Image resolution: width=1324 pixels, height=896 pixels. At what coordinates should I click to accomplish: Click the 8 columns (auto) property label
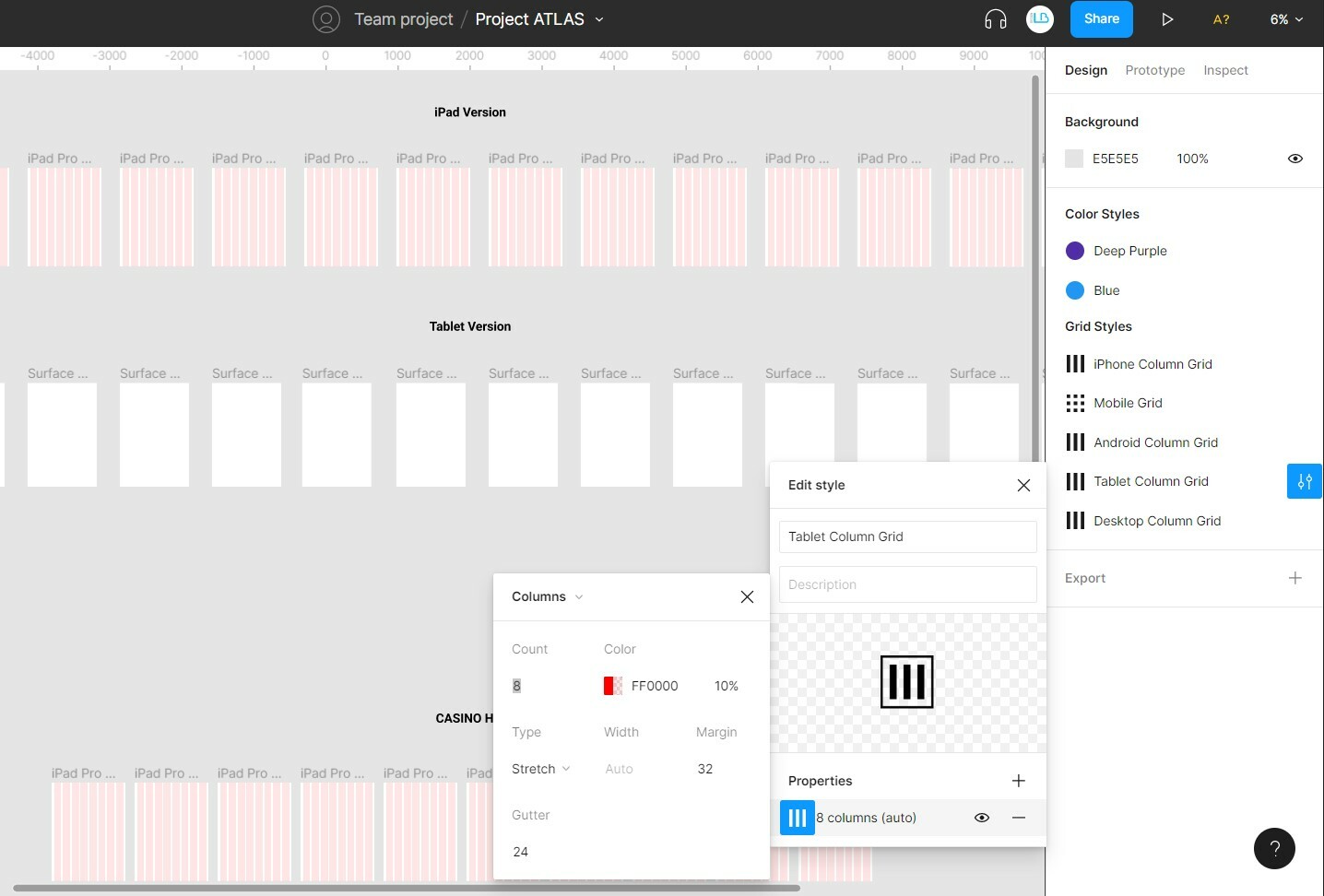[867, 818]
